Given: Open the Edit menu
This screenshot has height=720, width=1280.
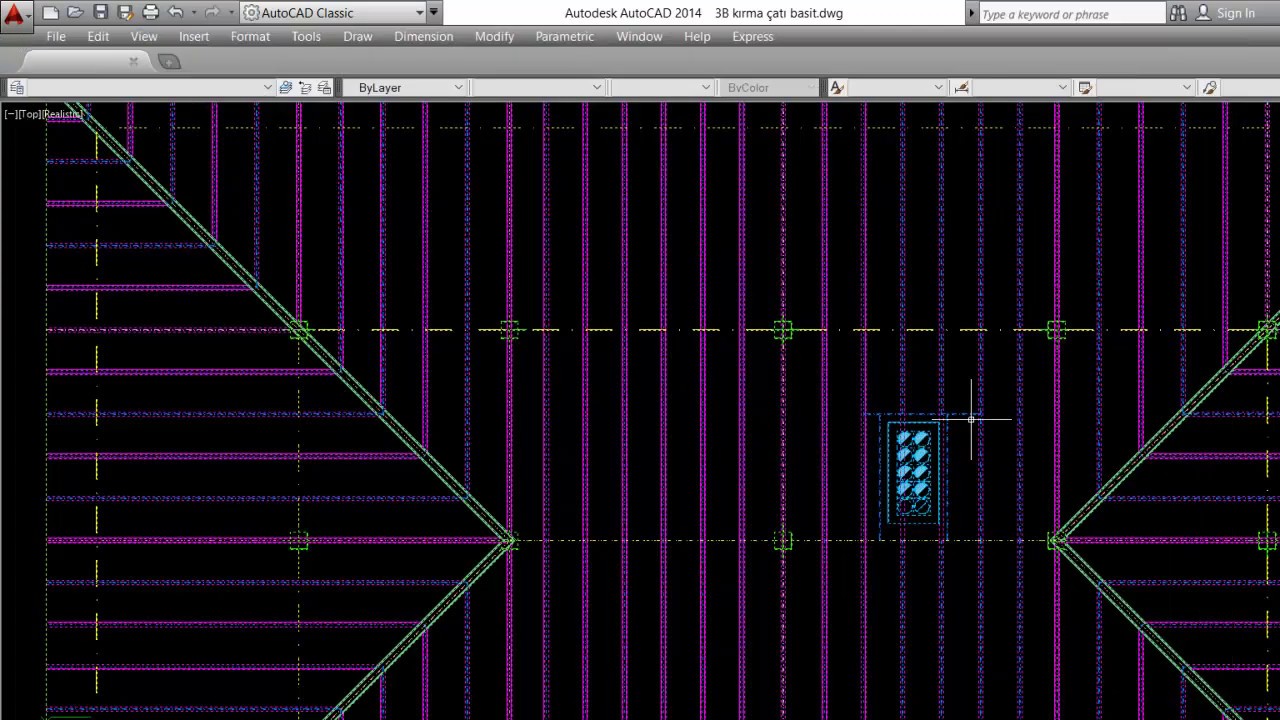Looking at the screenshot, I should (x=98, y=36).
